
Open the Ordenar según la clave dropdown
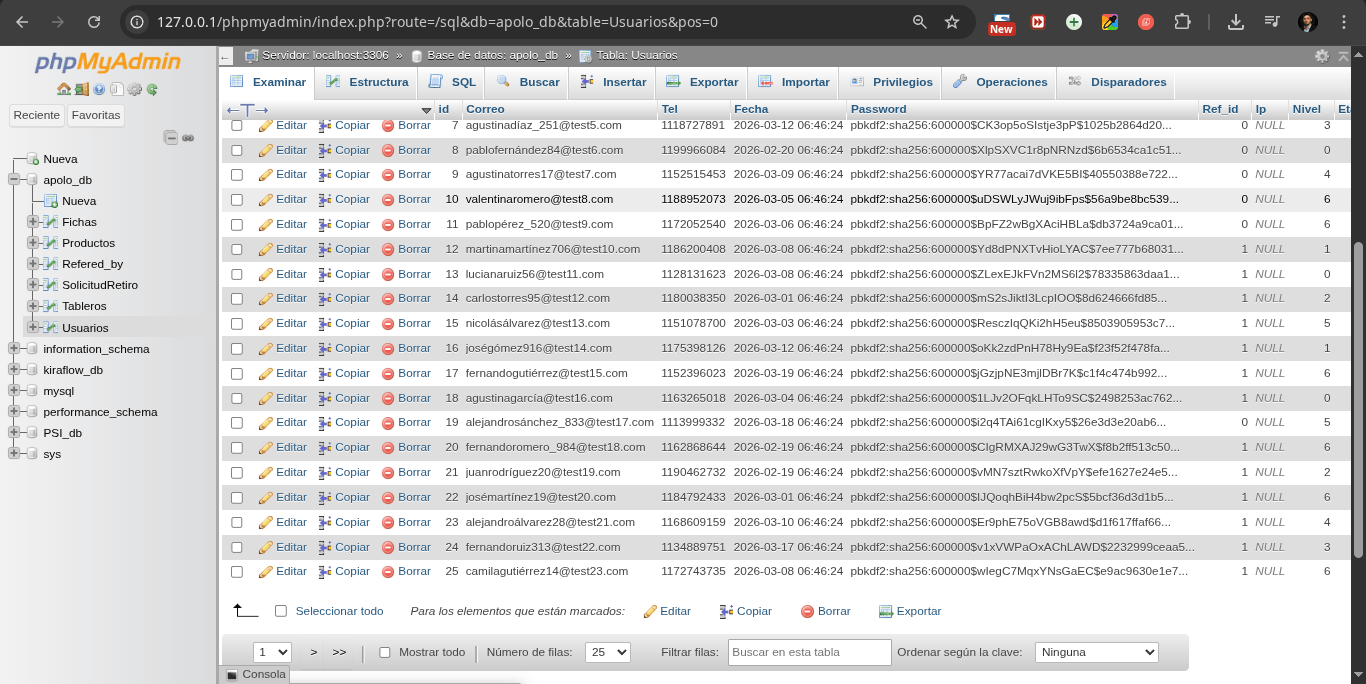click(x=1096, y=651)
